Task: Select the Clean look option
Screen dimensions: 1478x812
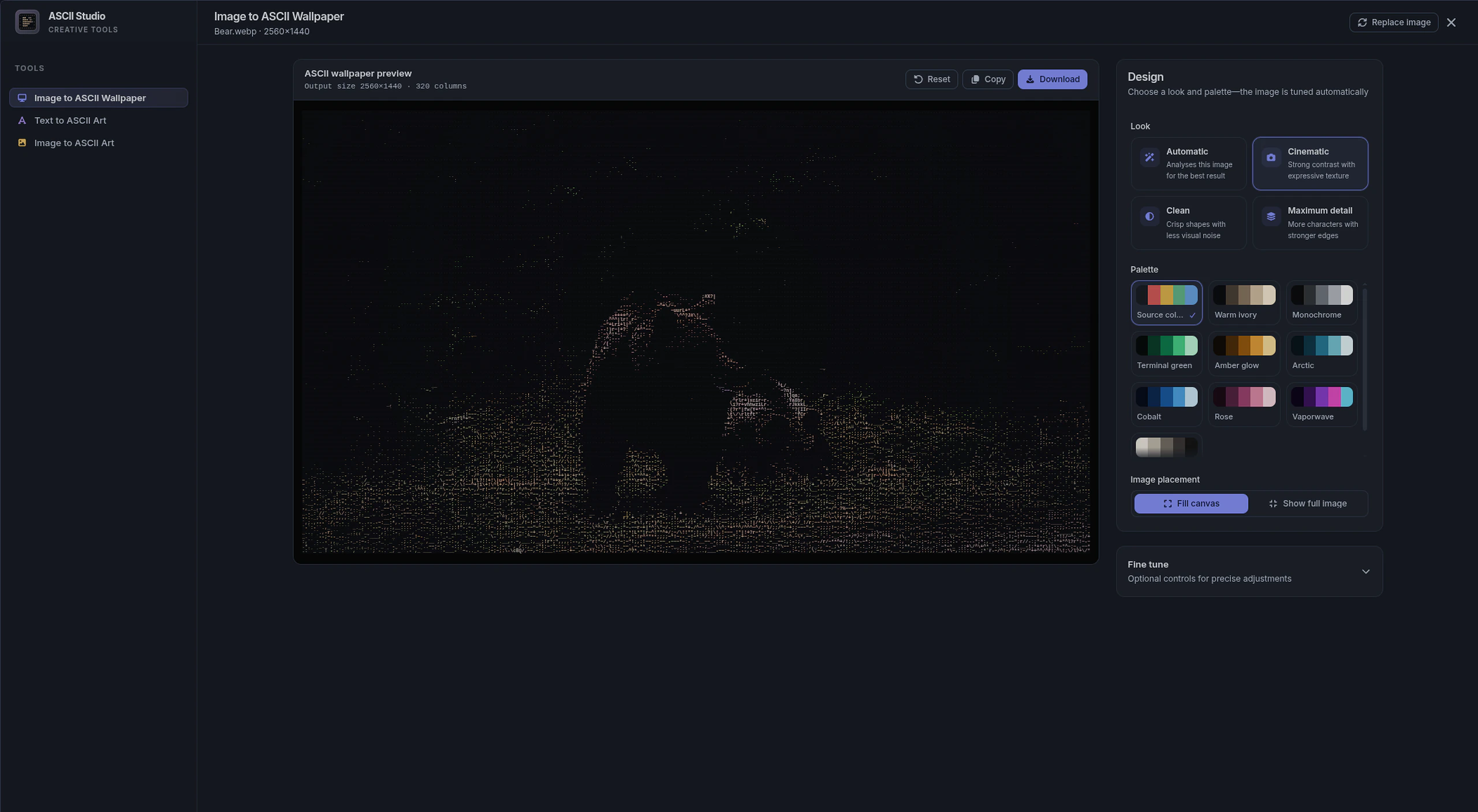Action: click(x=1188, y=223)
